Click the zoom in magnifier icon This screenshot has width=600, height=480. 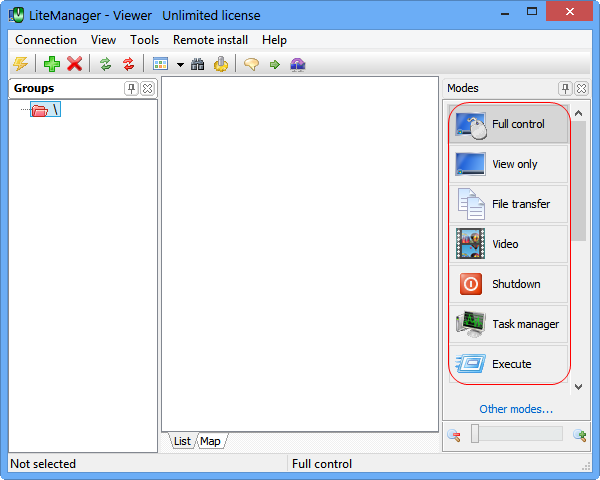pyautogui.click(x=579, y=434)
